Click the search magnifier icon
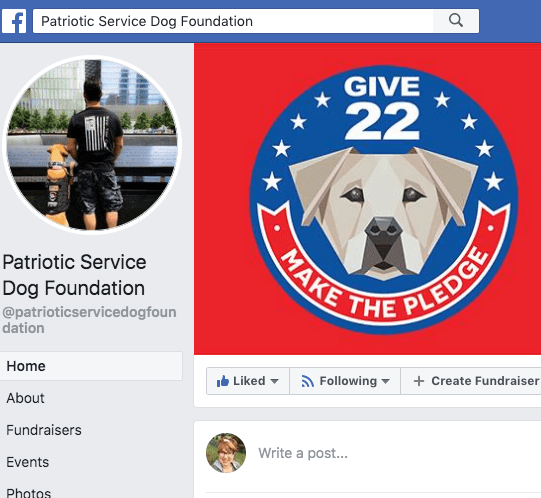The height and width of the screenshot is (498, 541). point(456,21)
